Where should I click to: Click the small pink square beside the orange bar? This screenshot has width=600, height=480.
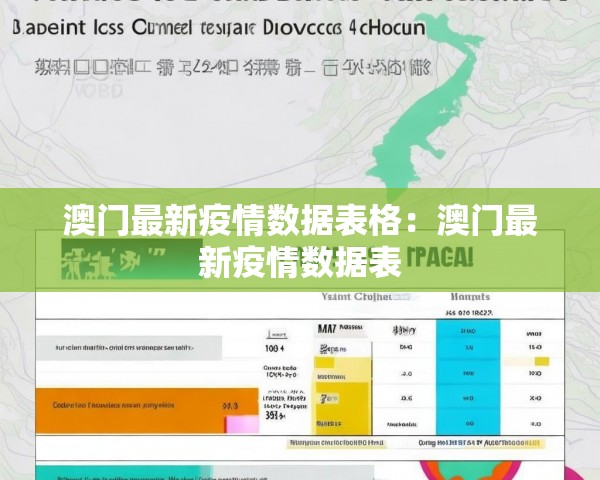pos(242,424)
